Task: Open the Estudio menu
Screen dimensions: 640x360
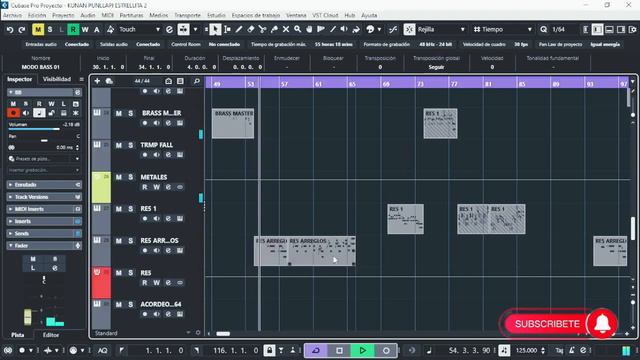Action: tap(216, 15)
